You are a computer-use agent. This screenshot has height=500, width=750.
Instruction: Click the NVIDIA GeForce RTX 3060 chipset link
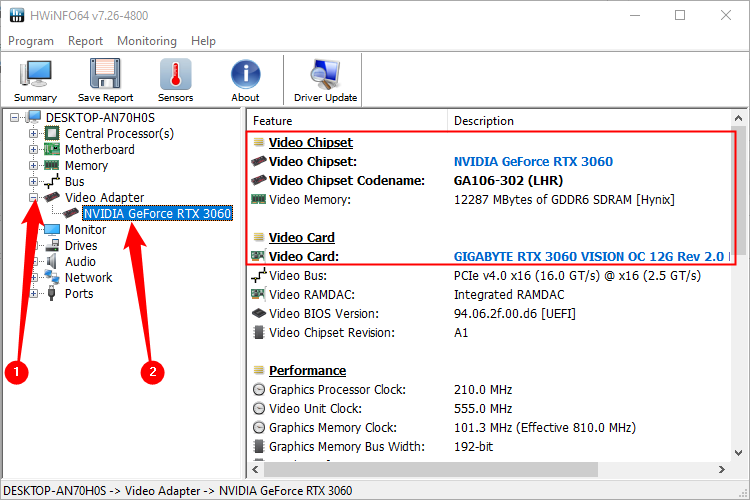point(533,161)
